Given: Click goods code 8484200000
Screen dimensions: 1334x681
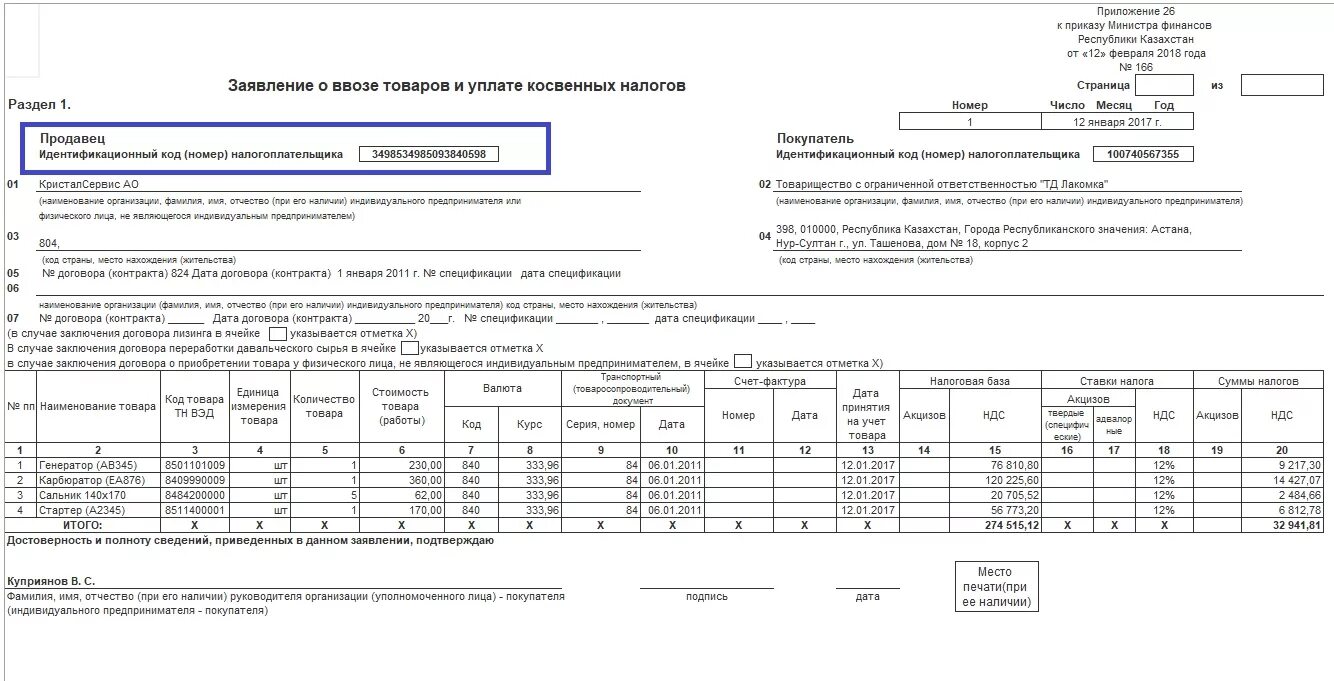Looking at the screenshot, I should point(195,495).
